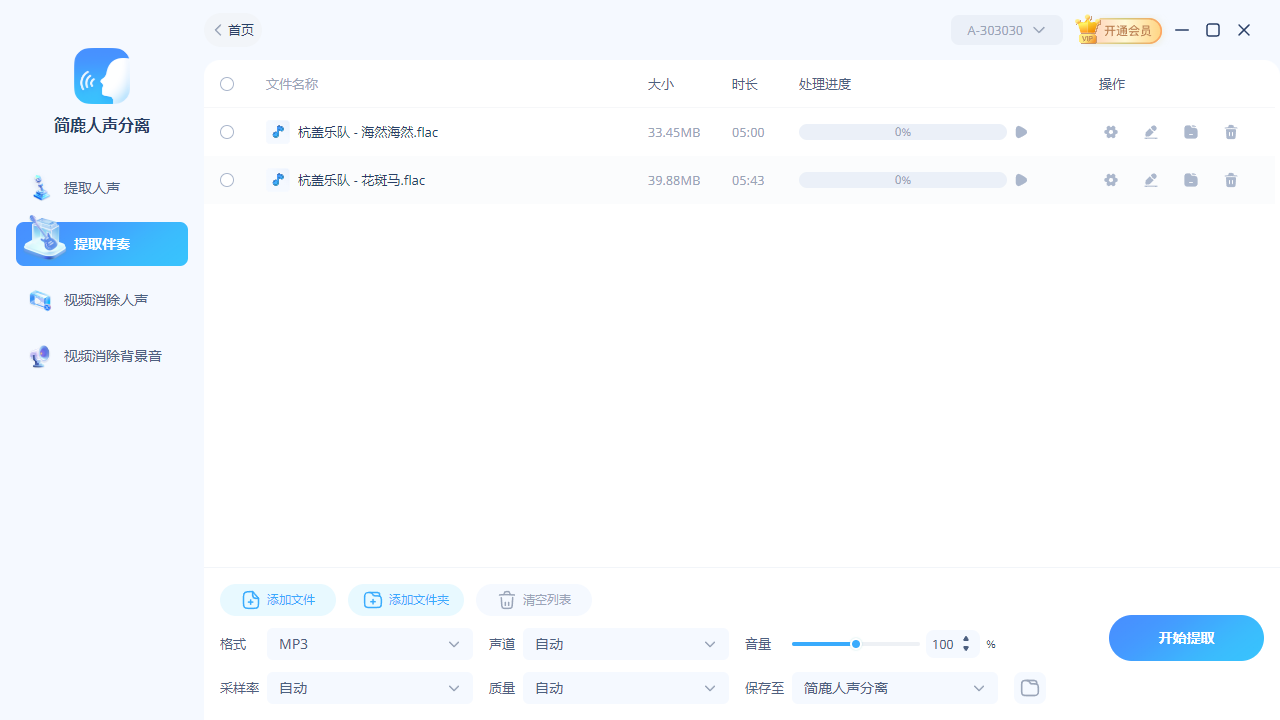Select the checkbox for 海然海然.flac
This screenshot has height=720, width=1280.
click(x=226, y=131)
